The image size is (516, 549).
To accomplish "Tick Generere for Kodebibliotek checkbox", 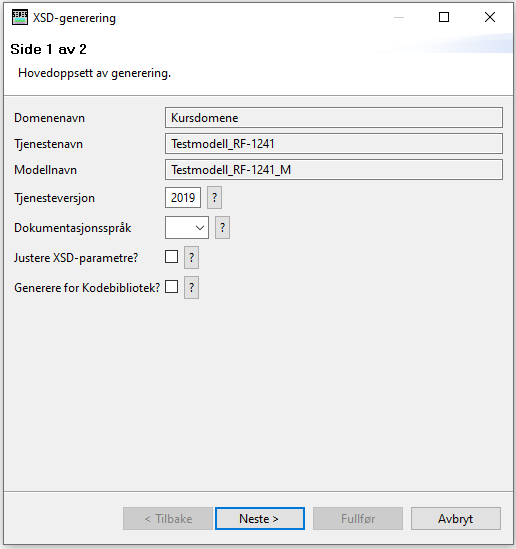I will click(172, 287).
